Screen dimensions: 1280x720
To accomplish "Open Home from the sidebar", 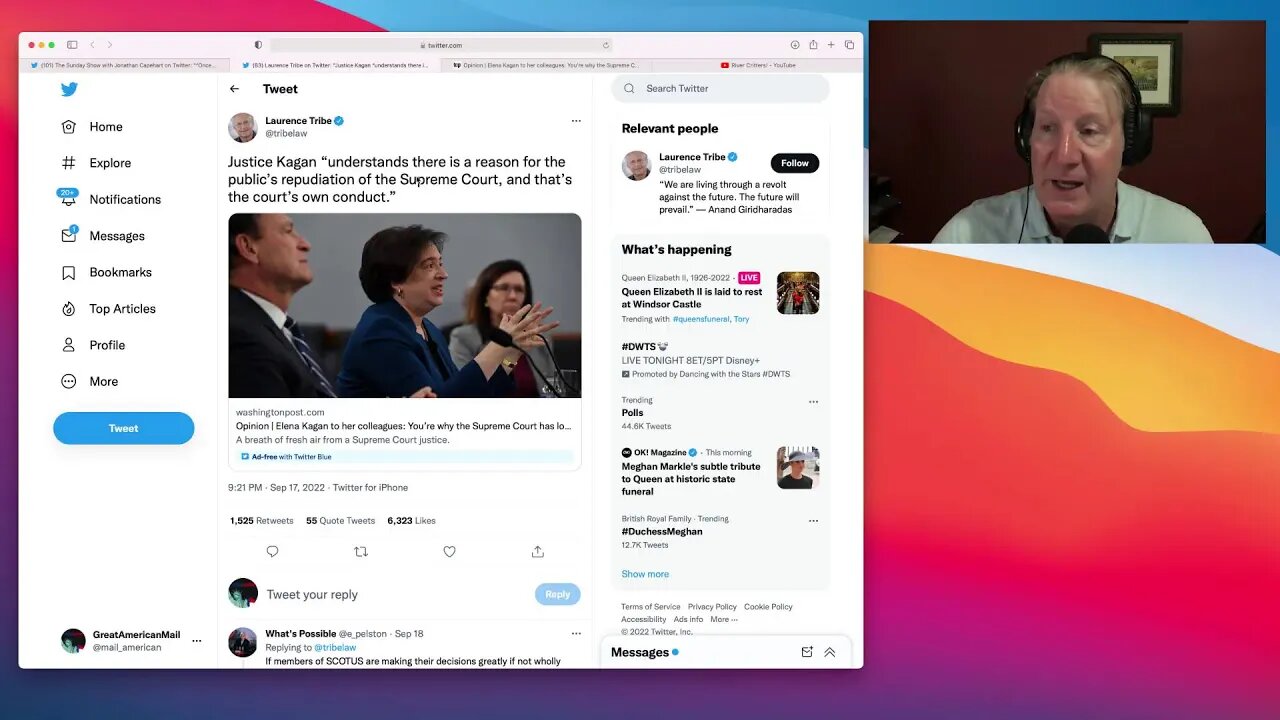I will [x=92, y=127].
